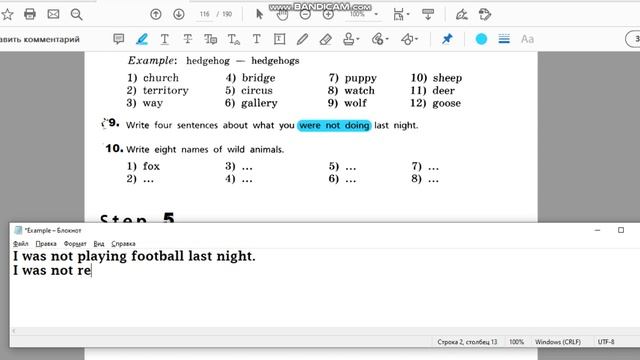The width and height of the screenshot is (640, 360).
Task: Click the word 'fox' in exercise 10
Action: pyautogui.click(x=151, y=166)
